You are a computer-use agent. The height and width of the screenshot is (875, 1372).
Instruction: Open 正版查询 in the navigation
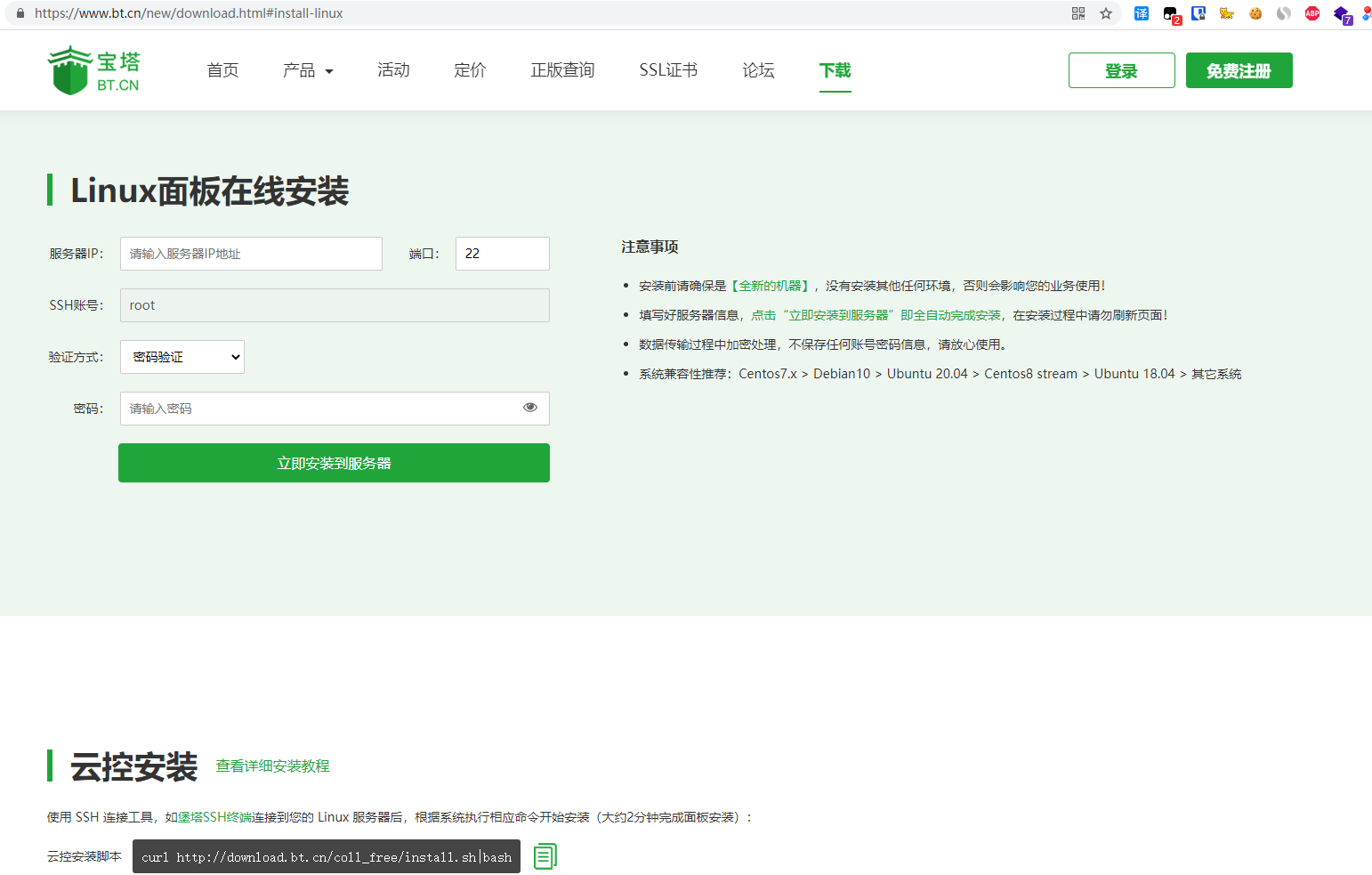[562, 70]
